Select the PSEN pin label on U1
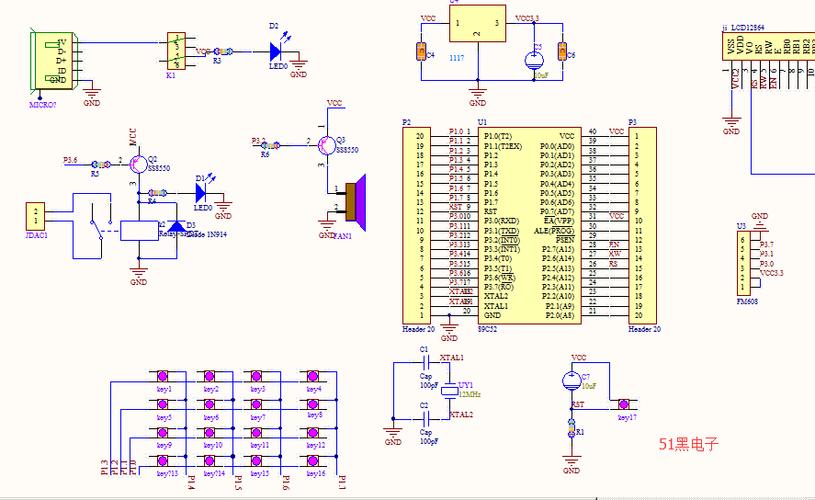The height and width of the screenshot is (500, 815). click(x=564, y=240)
